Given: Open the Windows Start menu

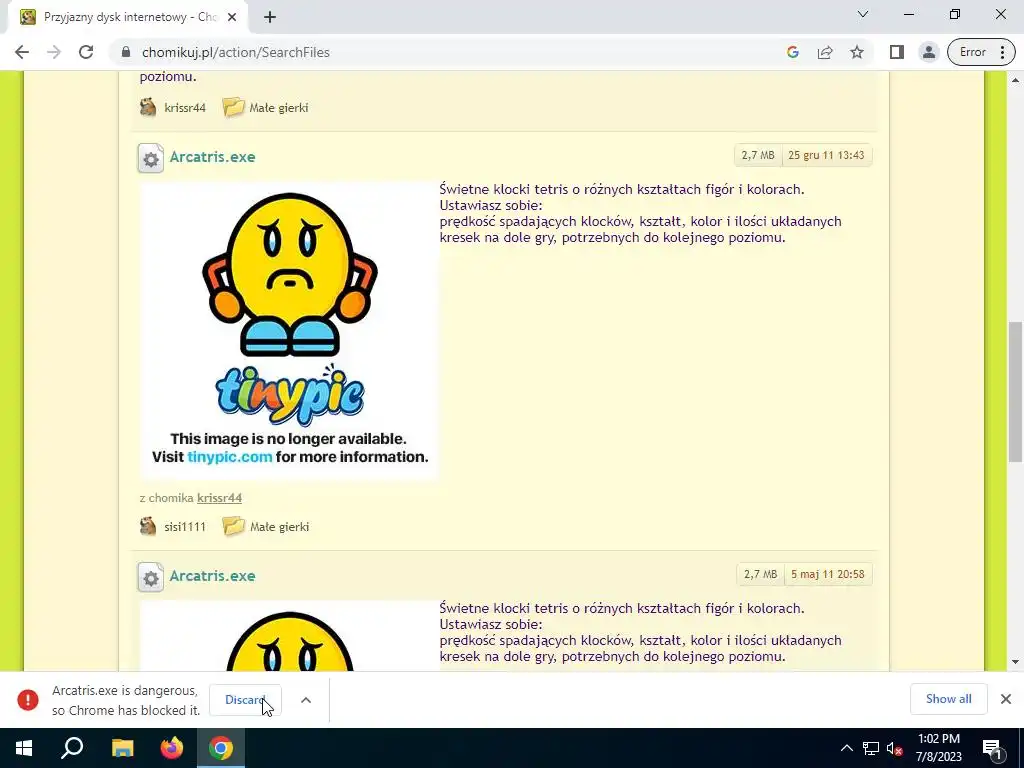Looking at the screenshot, I should click(24, 748).
